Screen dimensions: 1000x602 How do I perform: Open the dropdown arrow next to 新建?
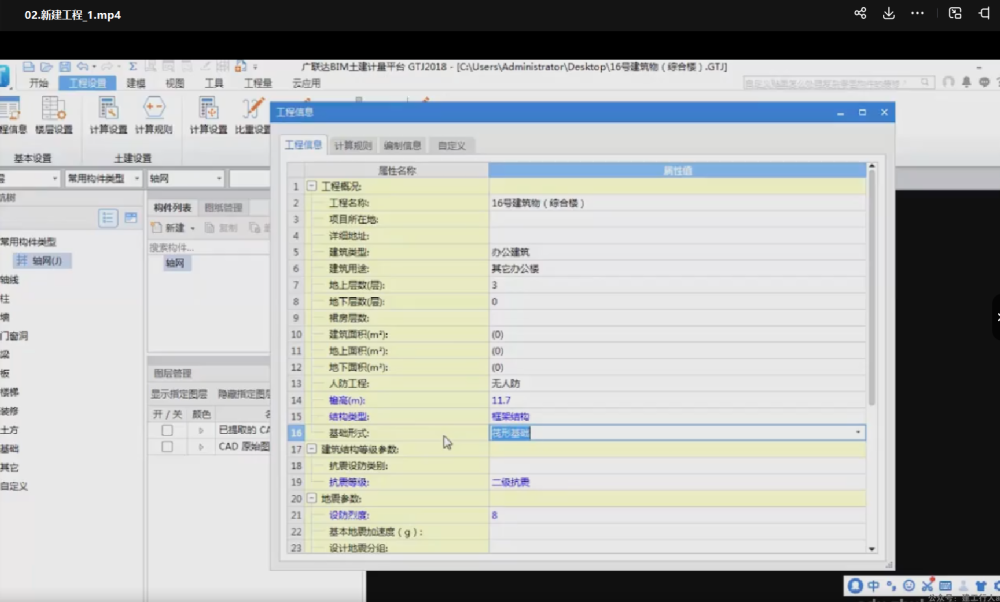click(193, 228)
